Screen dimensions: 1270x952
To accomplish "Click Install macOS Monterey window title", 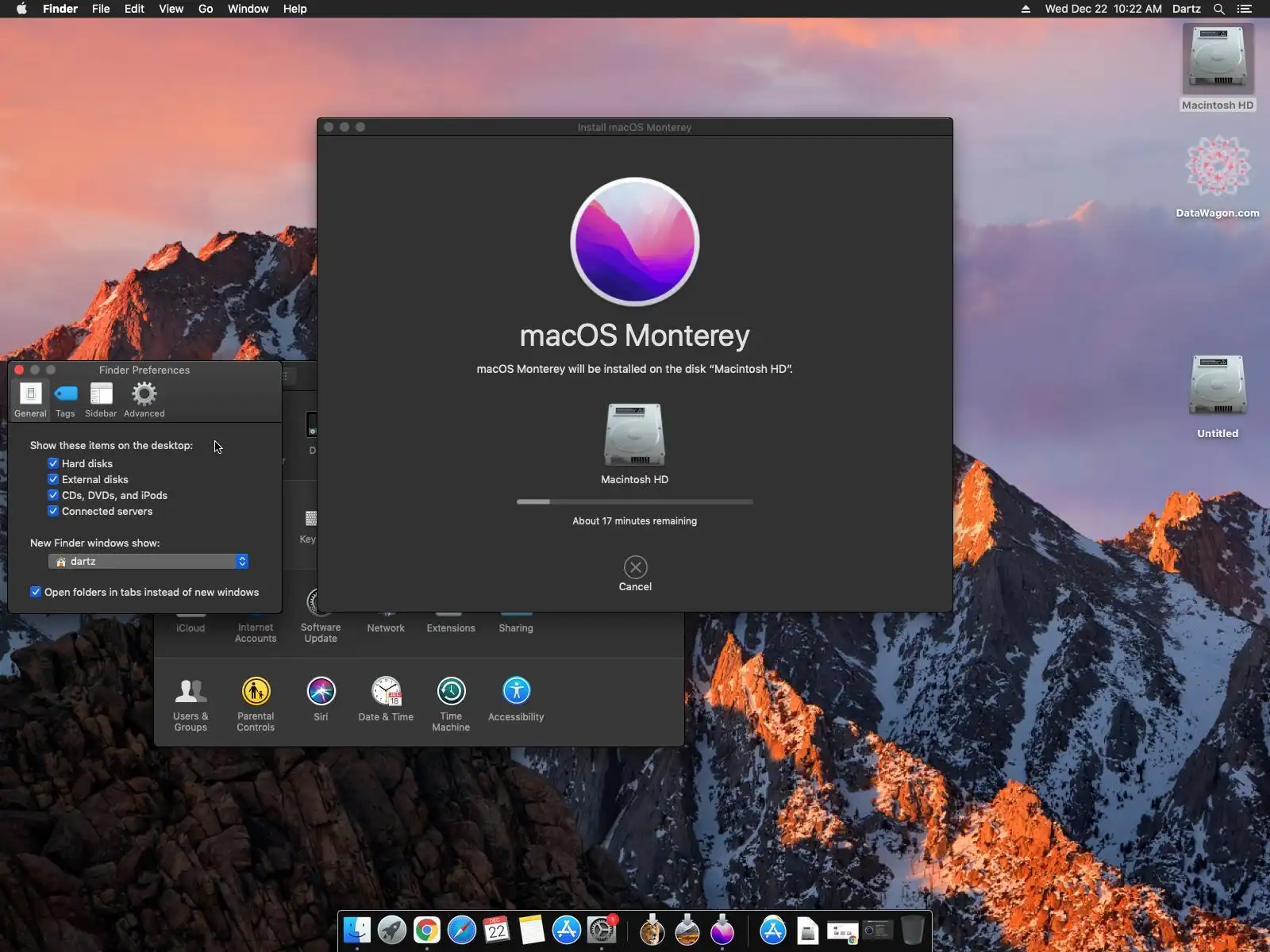I will pyautogui.click(x=635, y=127).
